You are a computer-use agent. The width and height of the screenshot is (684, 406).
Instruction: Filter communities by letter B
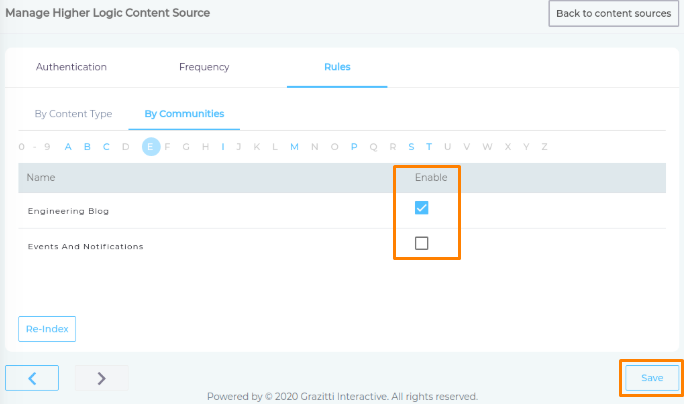pyautogui.click(x=87, y=147)
